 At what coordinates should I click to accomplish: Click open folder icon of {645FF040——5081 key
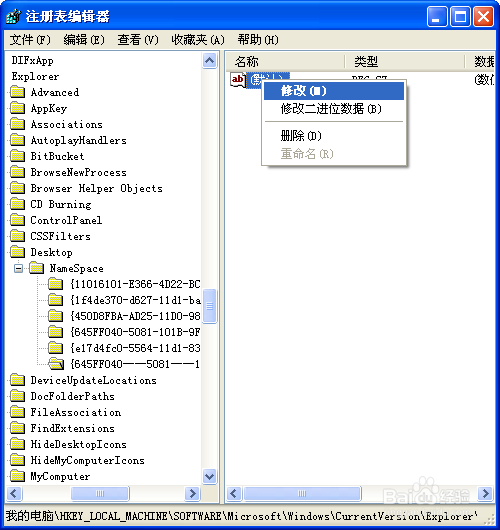click(x=56, y=364)
